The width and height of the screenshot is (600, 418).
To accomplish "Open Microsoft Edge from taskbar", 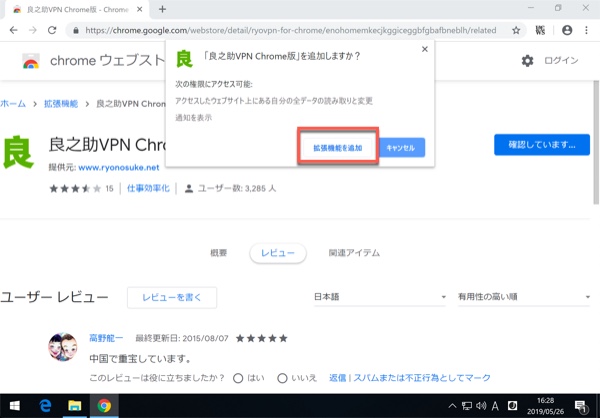I will [45, 406].
